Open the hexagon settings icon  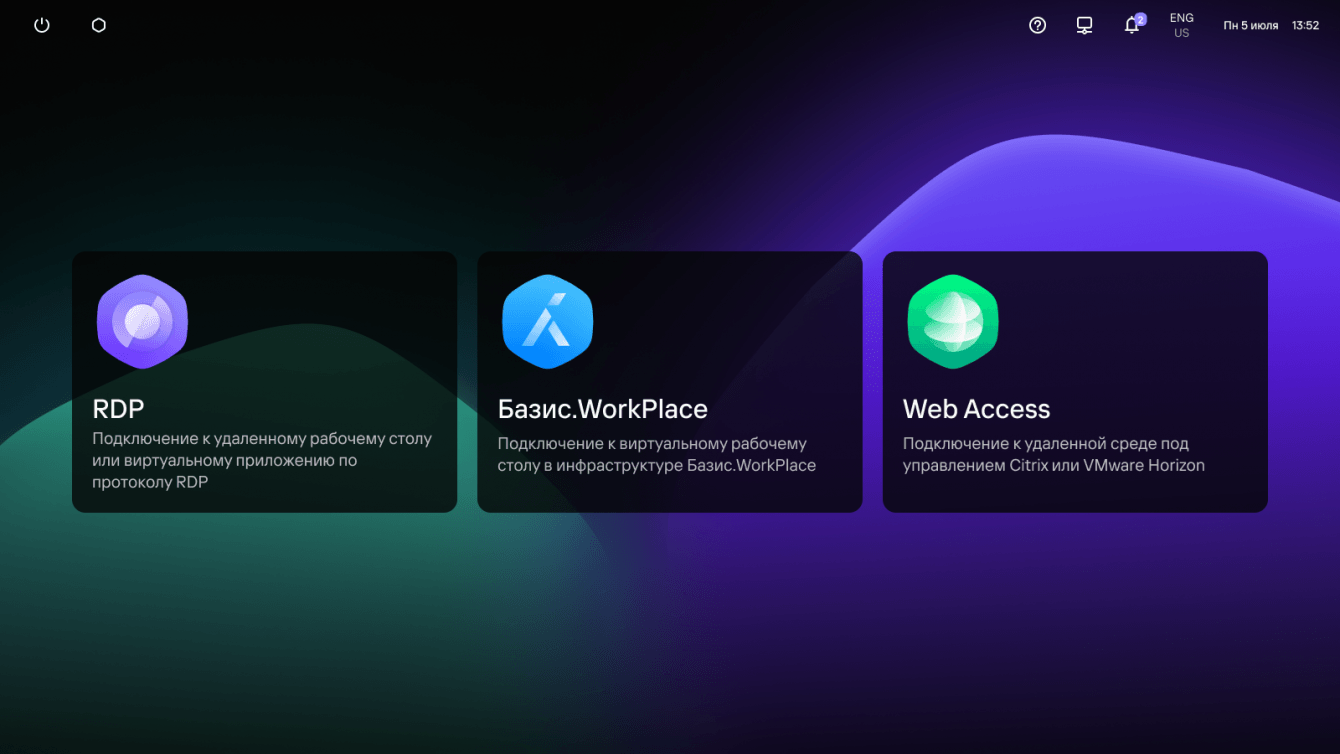(x=98, y=25)
